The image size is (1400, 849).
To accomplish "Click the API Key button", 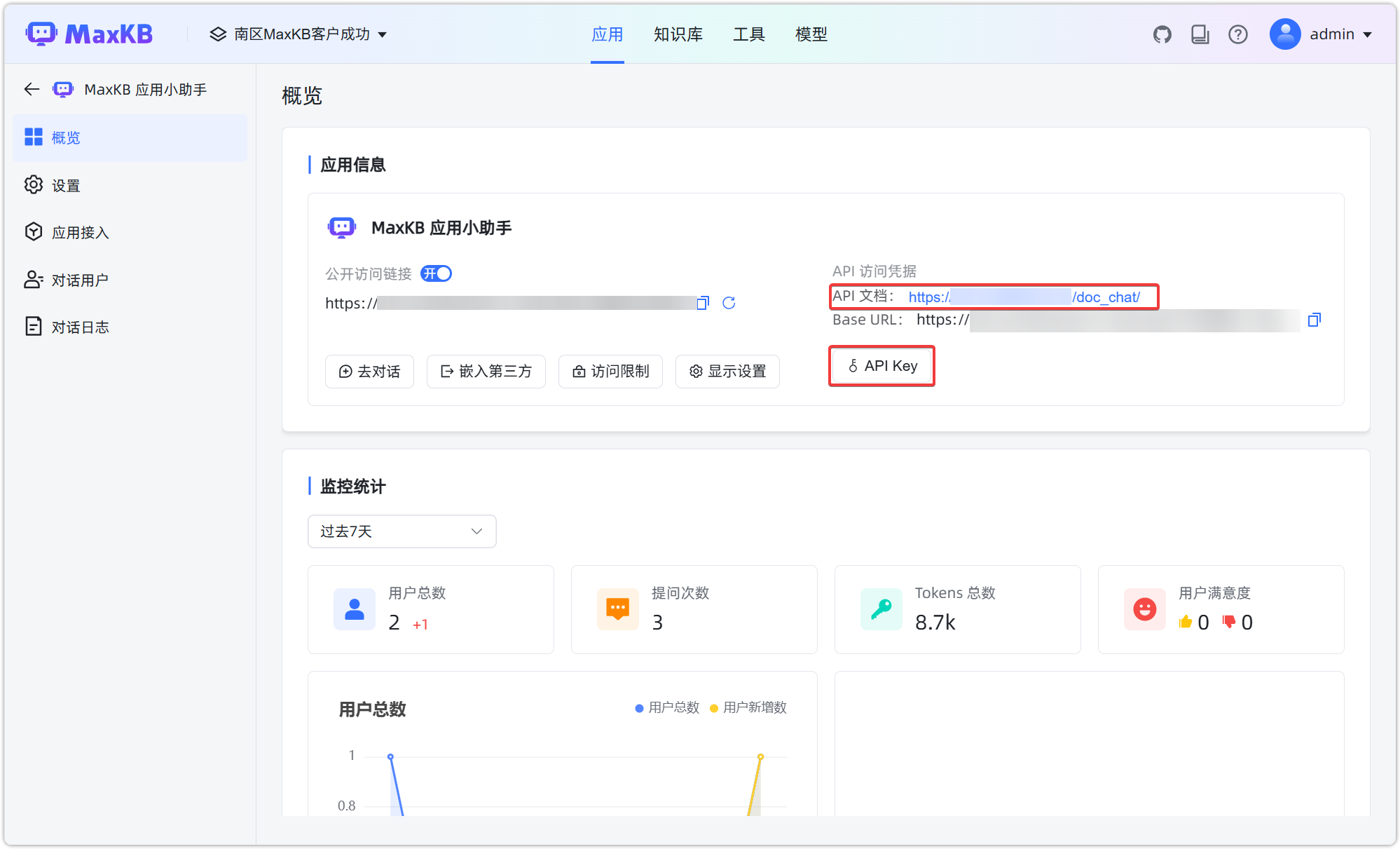I will (881, 366).
